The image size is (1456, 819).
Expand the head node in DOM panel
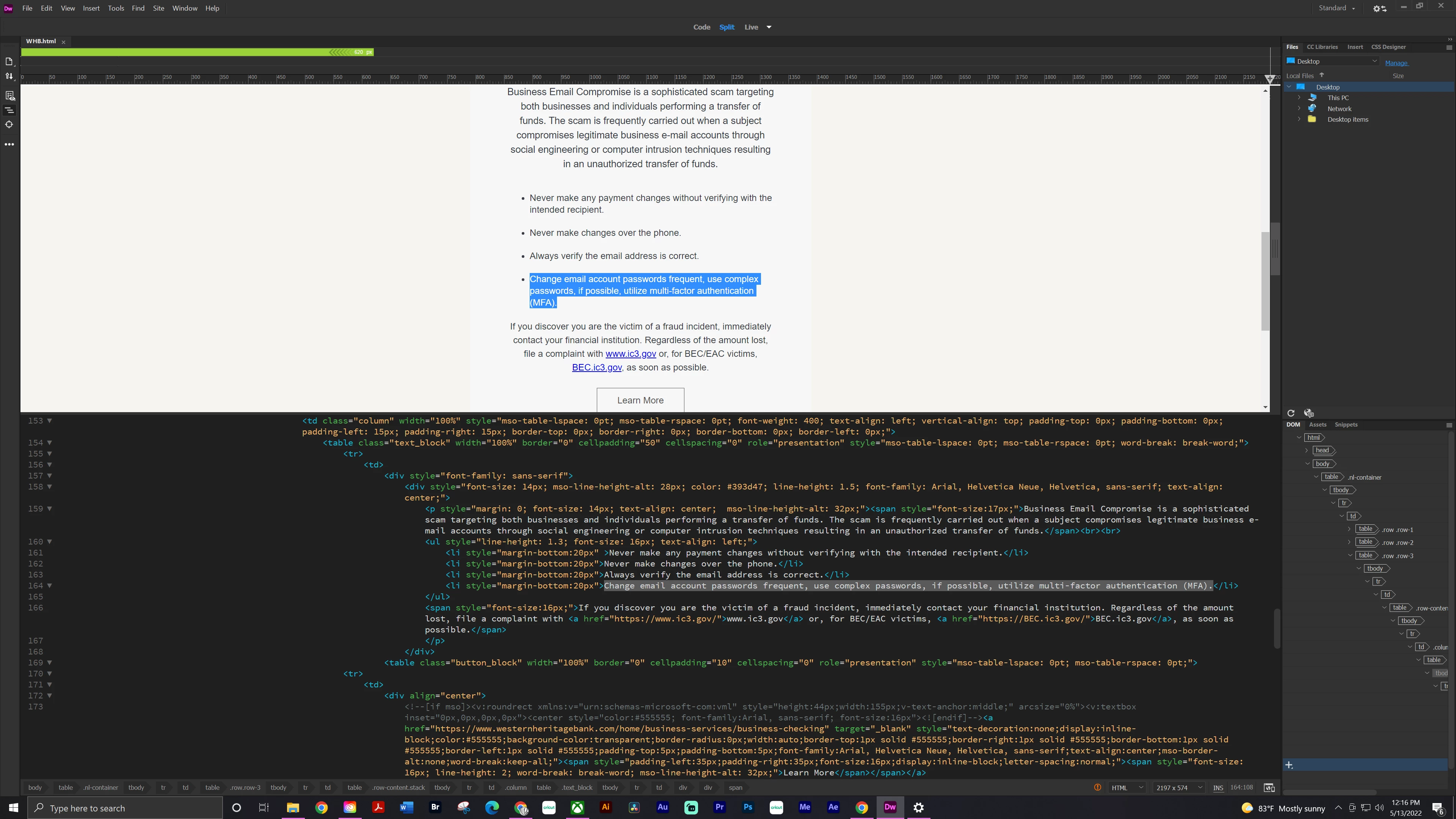(1307, 450)
